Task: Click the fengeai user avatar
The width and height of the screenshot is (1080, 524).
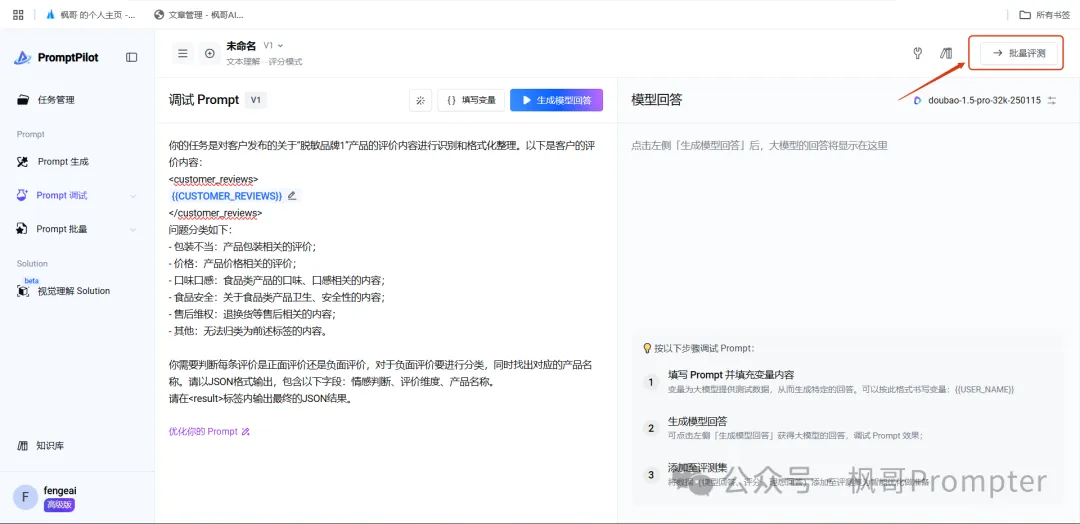Action: 25,497
